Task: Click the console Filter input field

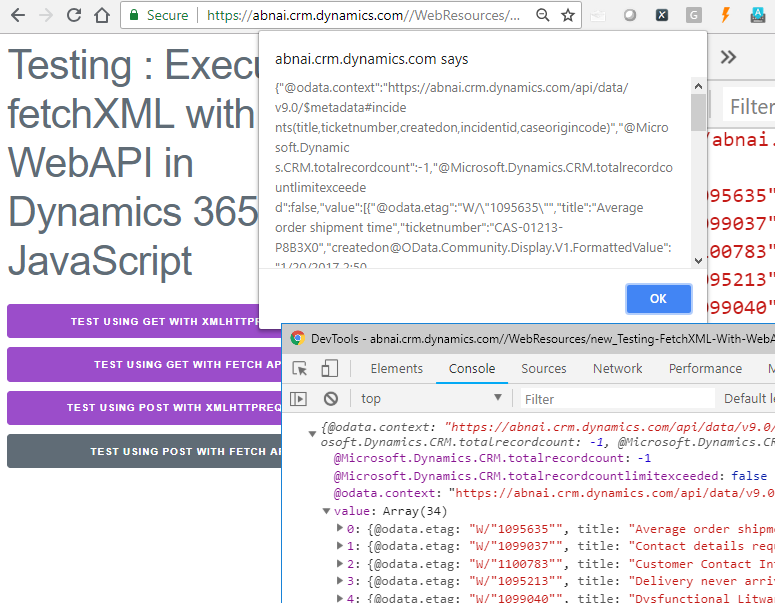Action: [618, 399]
